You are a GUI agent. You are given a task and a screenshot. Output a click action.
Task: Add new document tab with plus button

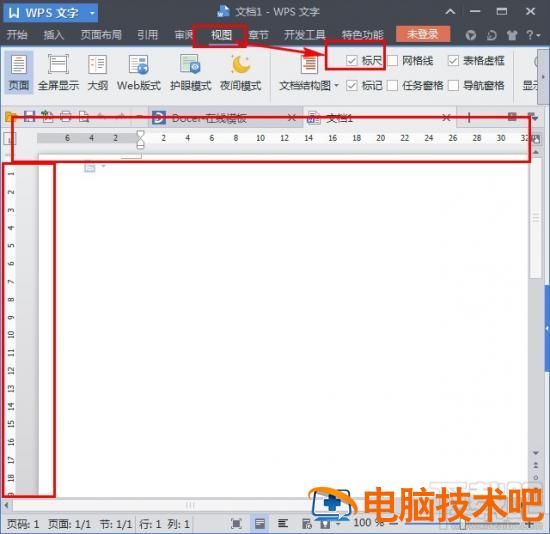point(469,118)
